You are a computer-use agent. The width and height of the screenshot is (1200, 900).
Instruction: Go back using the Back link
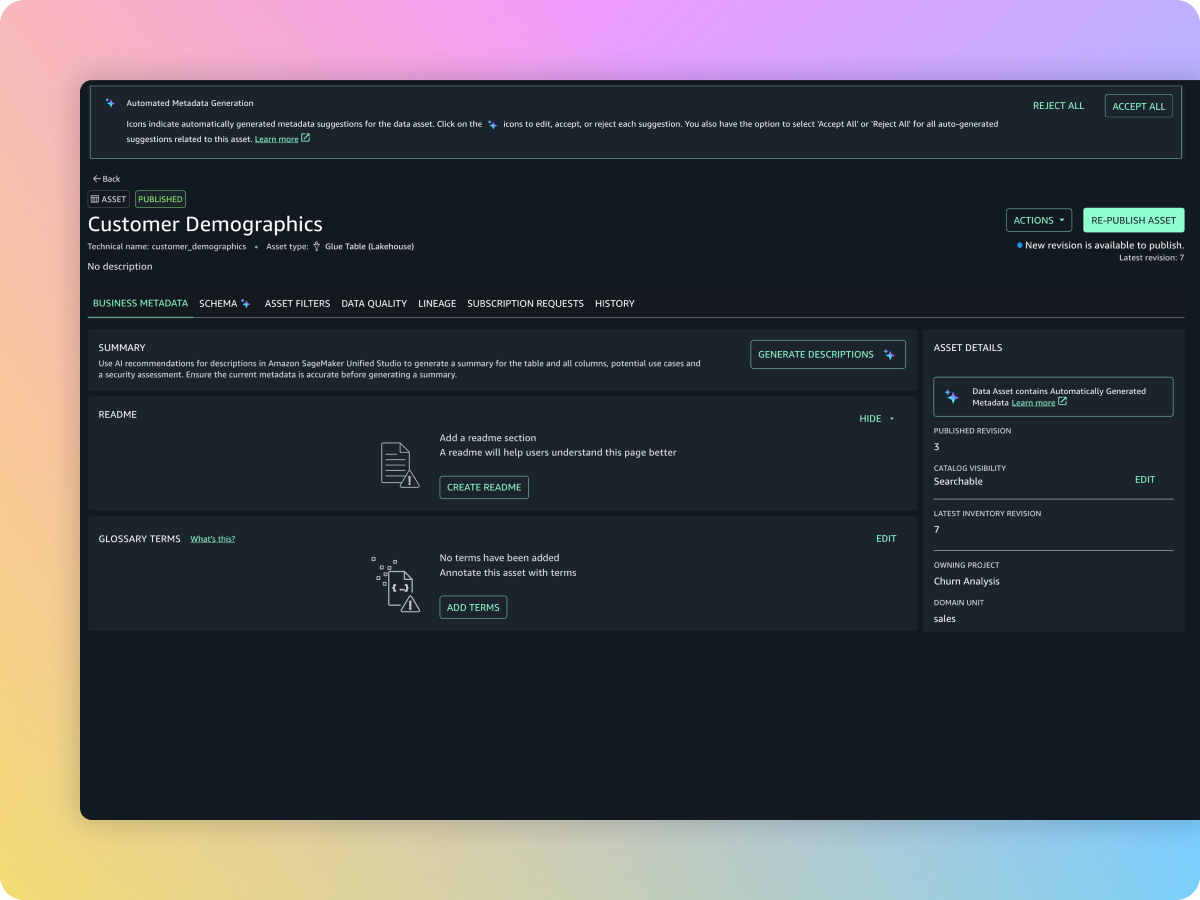pyautogui.click(x=106, y=179)
